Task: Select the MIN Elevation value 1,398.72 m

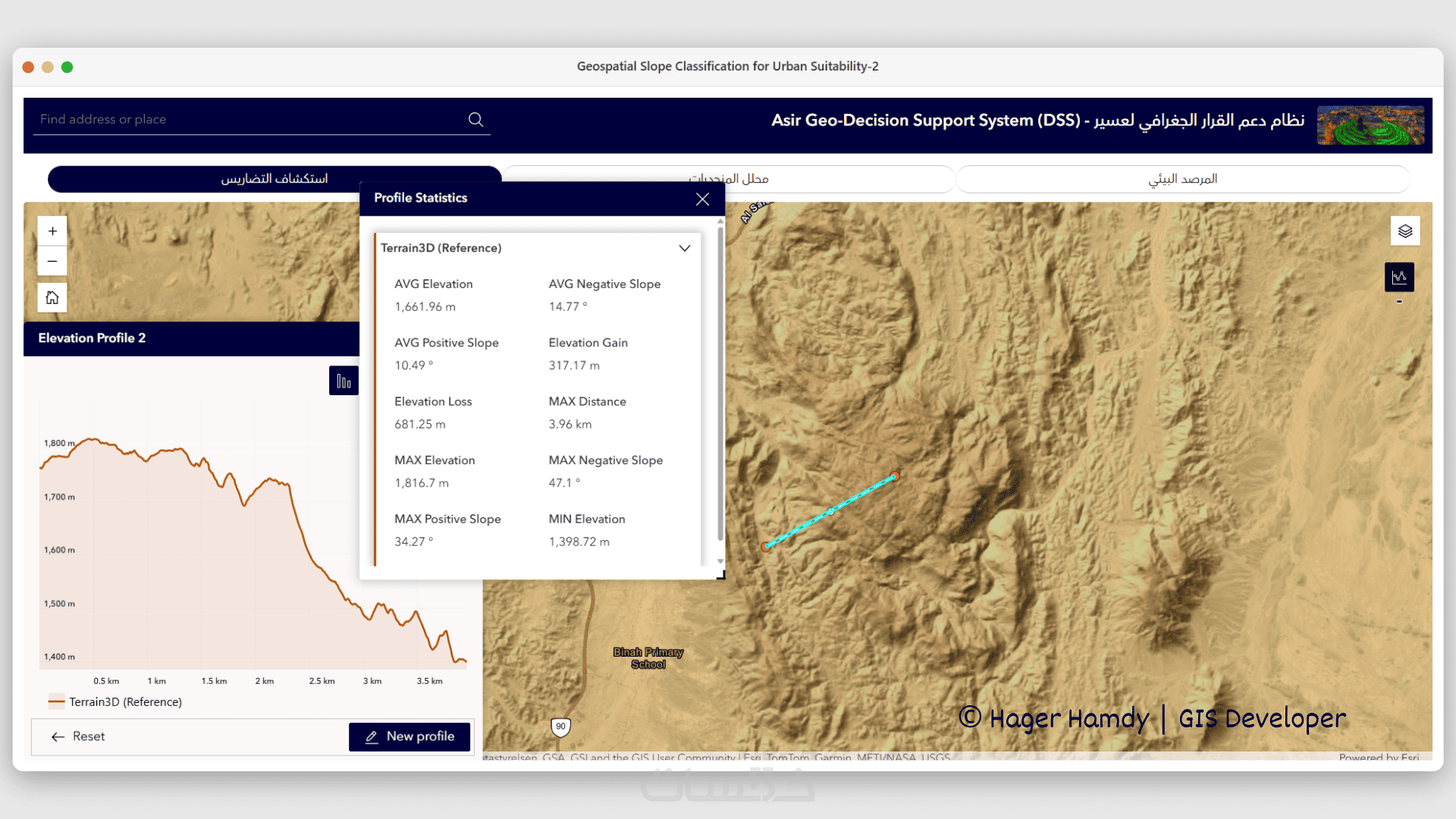Action: (x=579, y=542)
